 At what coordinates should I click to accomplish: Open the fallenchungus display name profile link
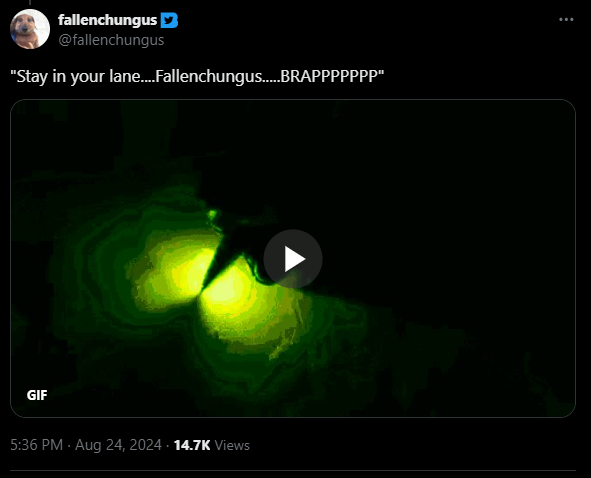(x=107, y=20)
